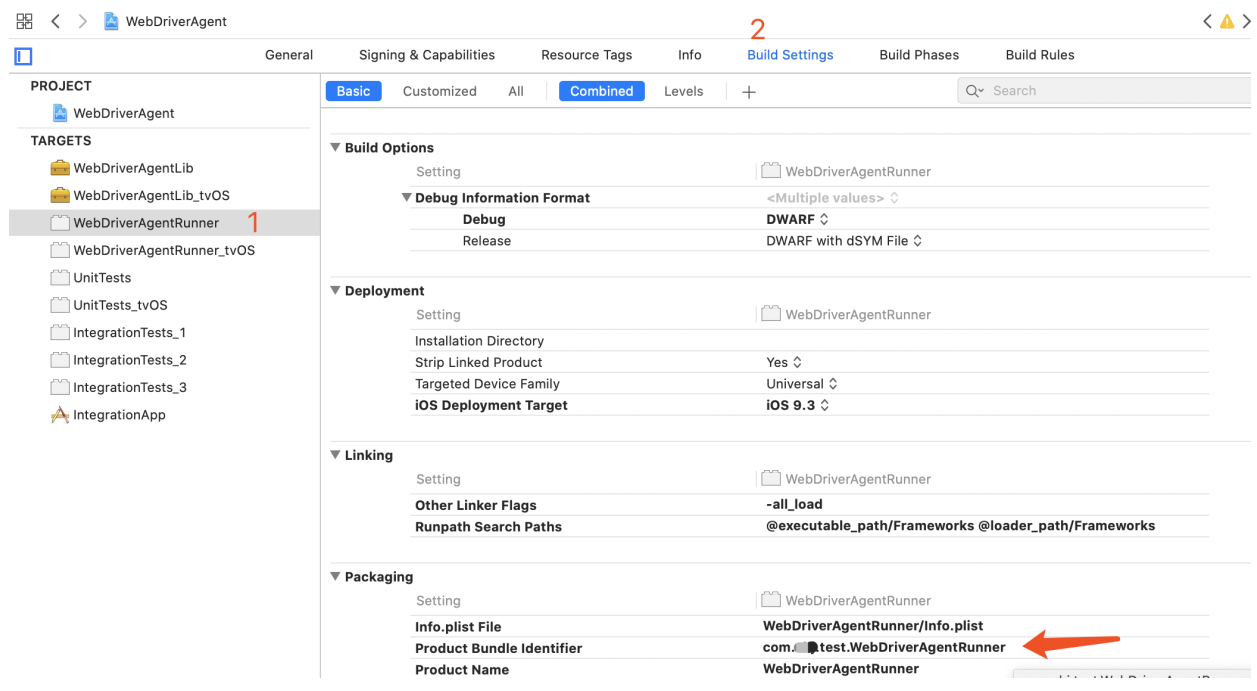
Task: Collapse the Deployment section
Action: click(336, 291)
